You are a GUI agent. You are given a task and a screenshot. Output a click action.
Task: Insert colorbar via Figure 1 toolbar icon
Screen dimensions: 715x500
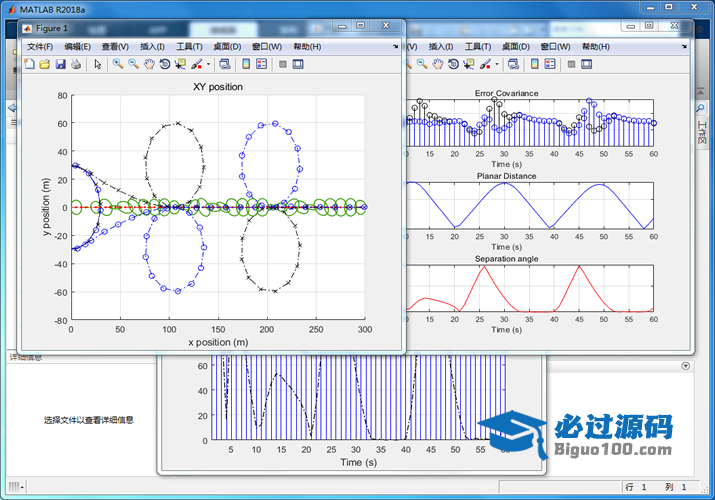tap(246, 64)
